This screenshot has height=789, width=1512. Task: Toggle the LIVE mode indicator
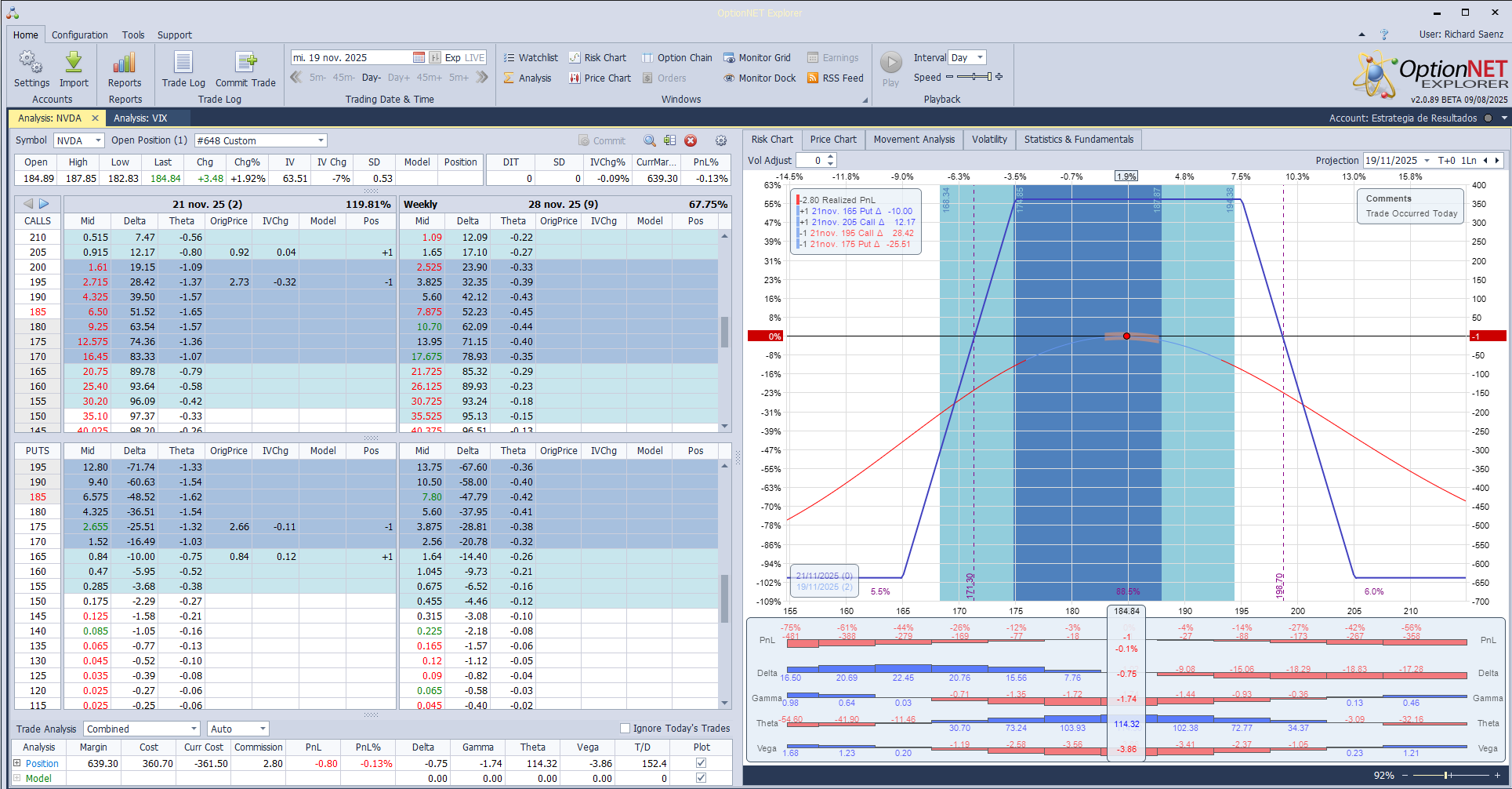pos(475,57)
